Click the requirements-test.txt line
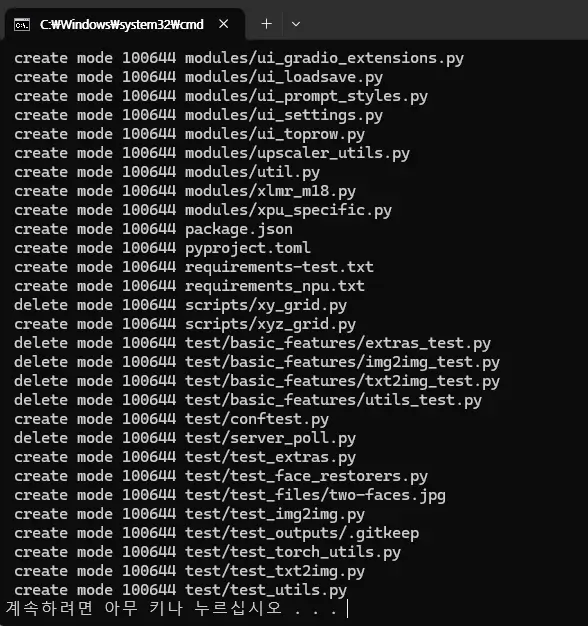The image size is (588, 626). (194, 267)
